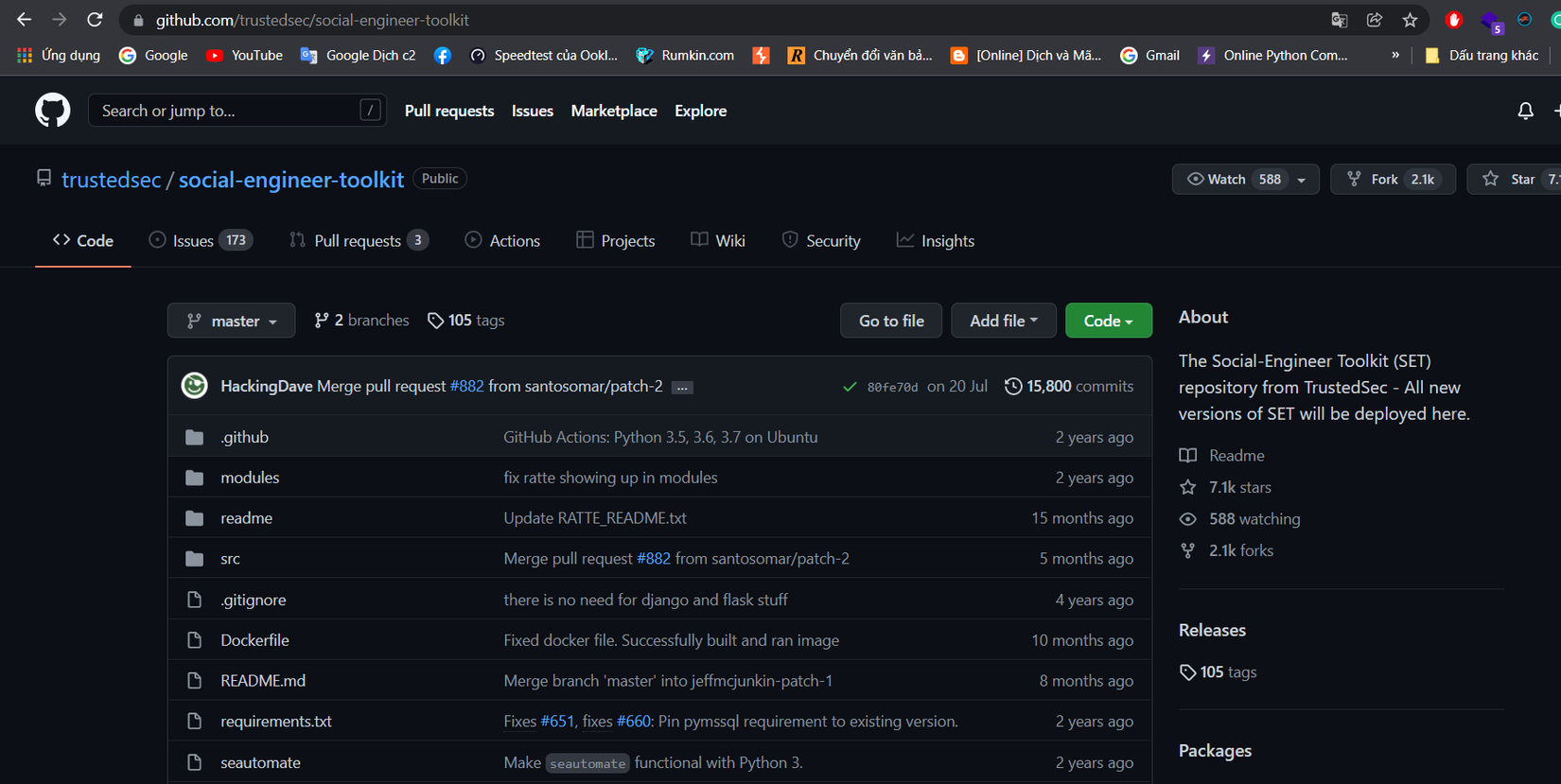
Task: Fork the repository with the Fork button
Action: point(1394,180)
